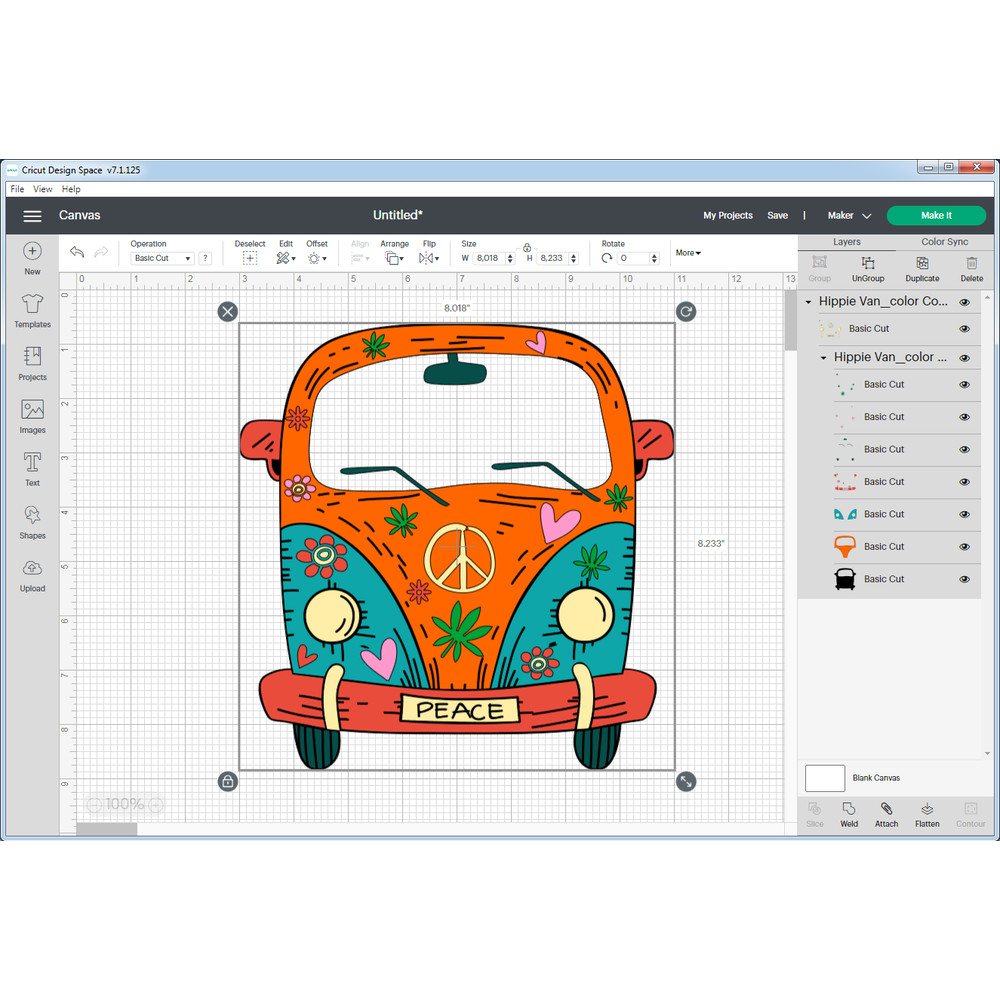Duplicate the selected layers

click(x=921, y=269)
